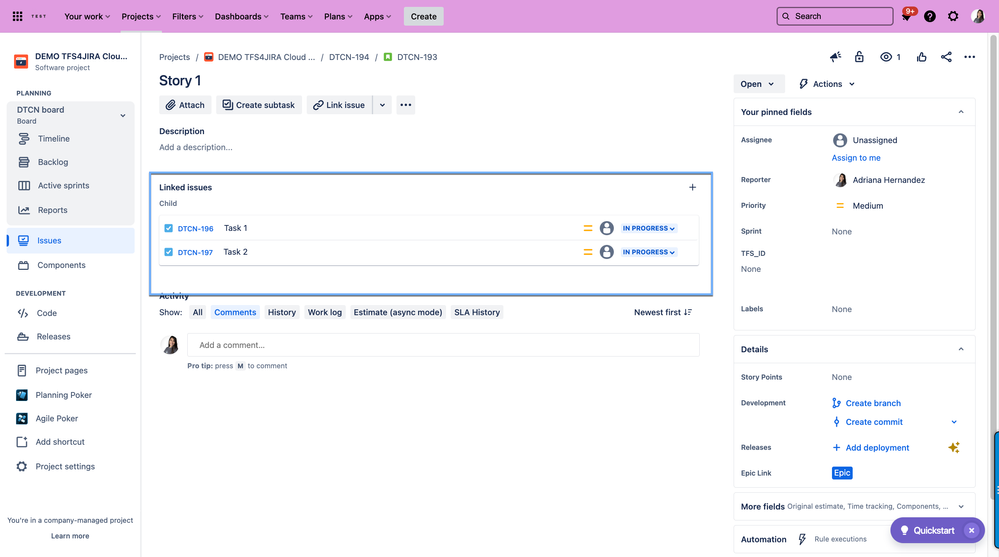Click the Task 2 issue type checkbox icon
Screen dimensions: 999x557
click(168, 252)
